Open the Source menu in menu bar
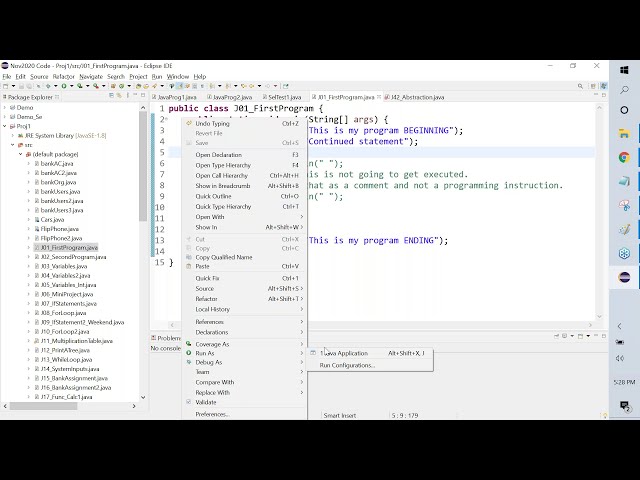 tap(39, 76)
